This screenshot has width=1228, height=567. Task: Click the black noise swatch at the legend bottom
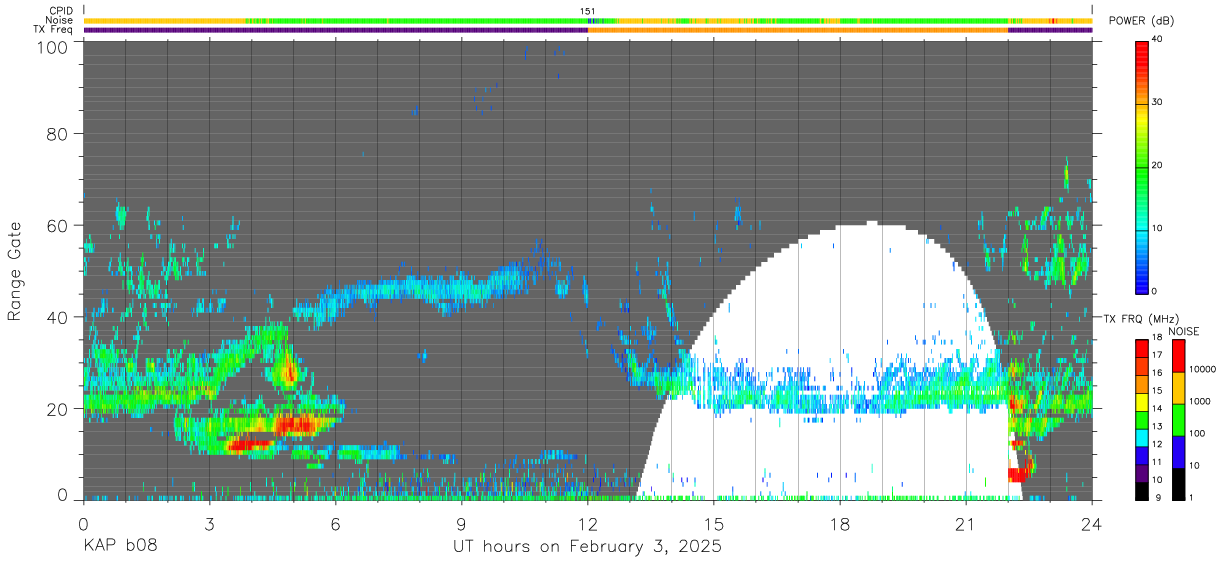[x=1177, y=483]
